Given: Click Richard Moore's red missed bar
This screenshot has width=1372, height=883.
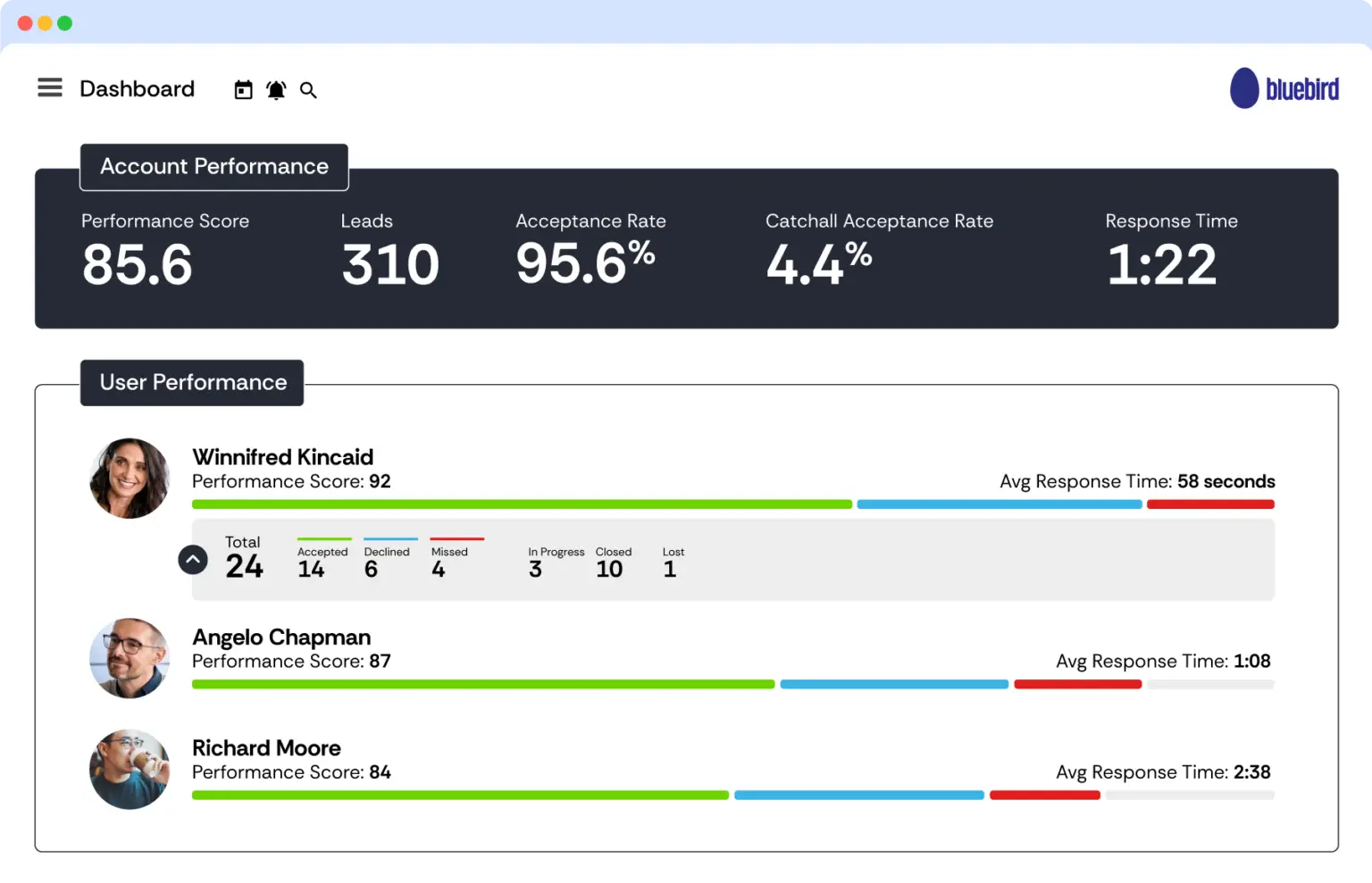Looking at the screenshot, I should click(1044, 796).
